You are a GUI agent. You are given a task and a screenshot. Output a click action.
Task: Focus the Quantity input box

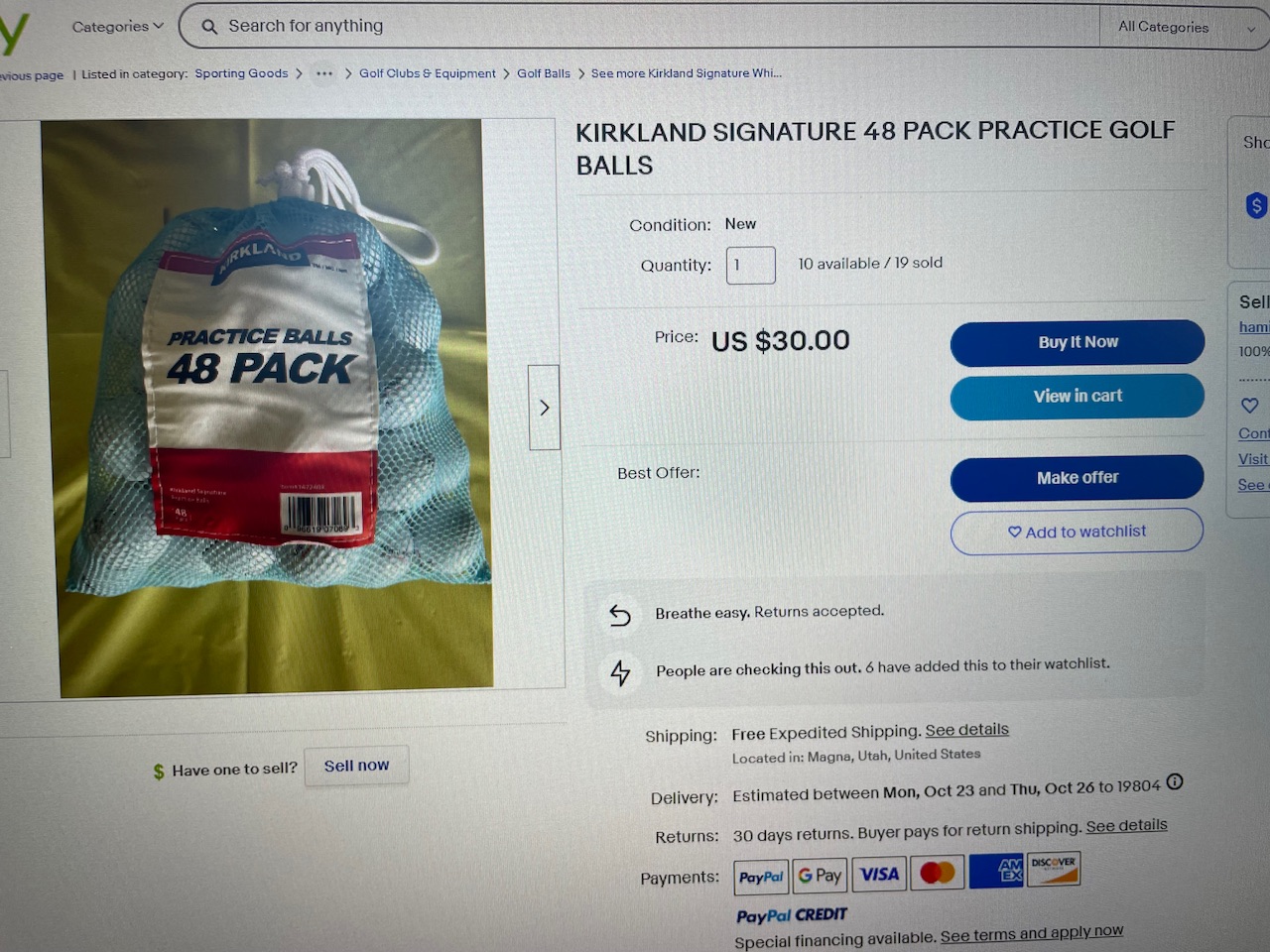pos(751,266)
